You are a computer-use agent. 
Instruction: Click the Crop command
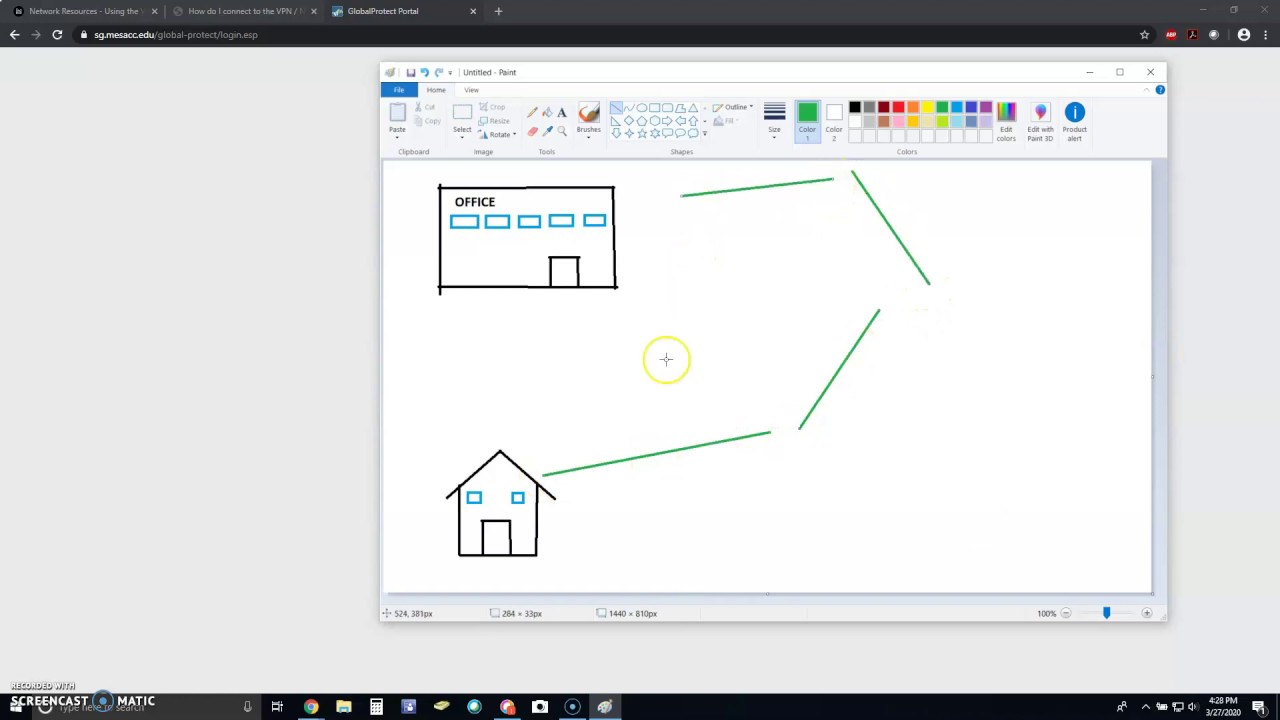[492, 107]
